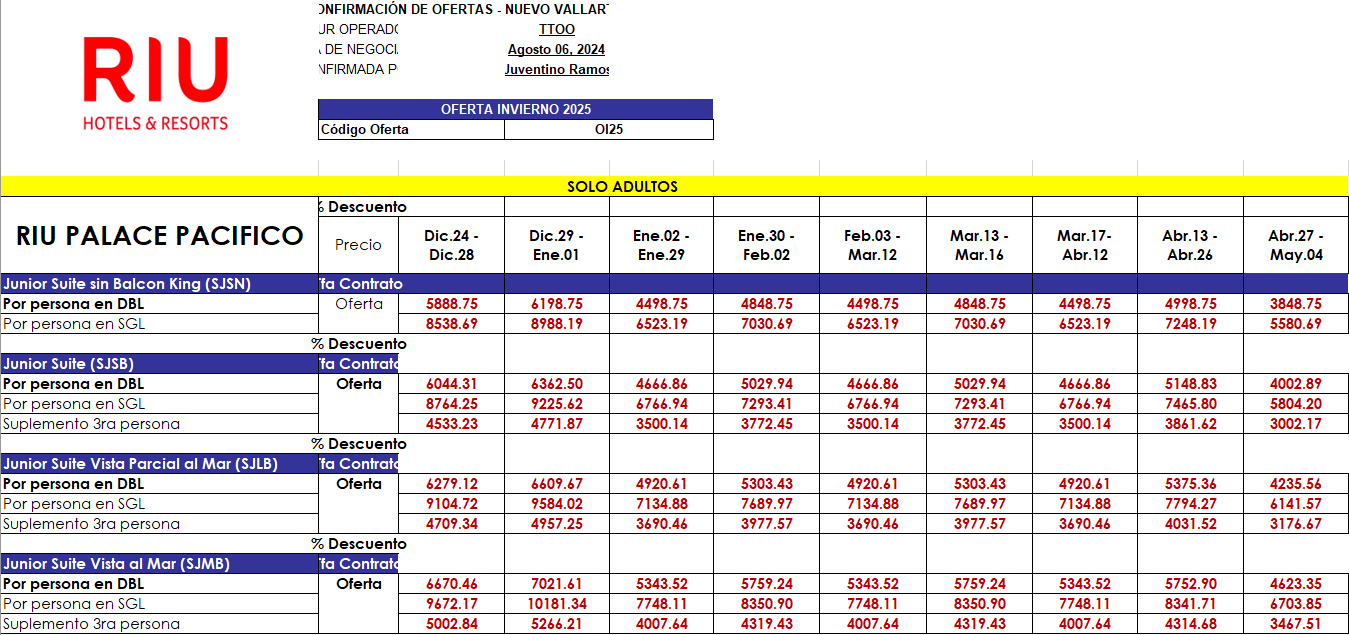Image resolution: width=1349 pixels, height=635 pixels.
Task: Click the supplement value 3002.17
Action: [1295, 424]
